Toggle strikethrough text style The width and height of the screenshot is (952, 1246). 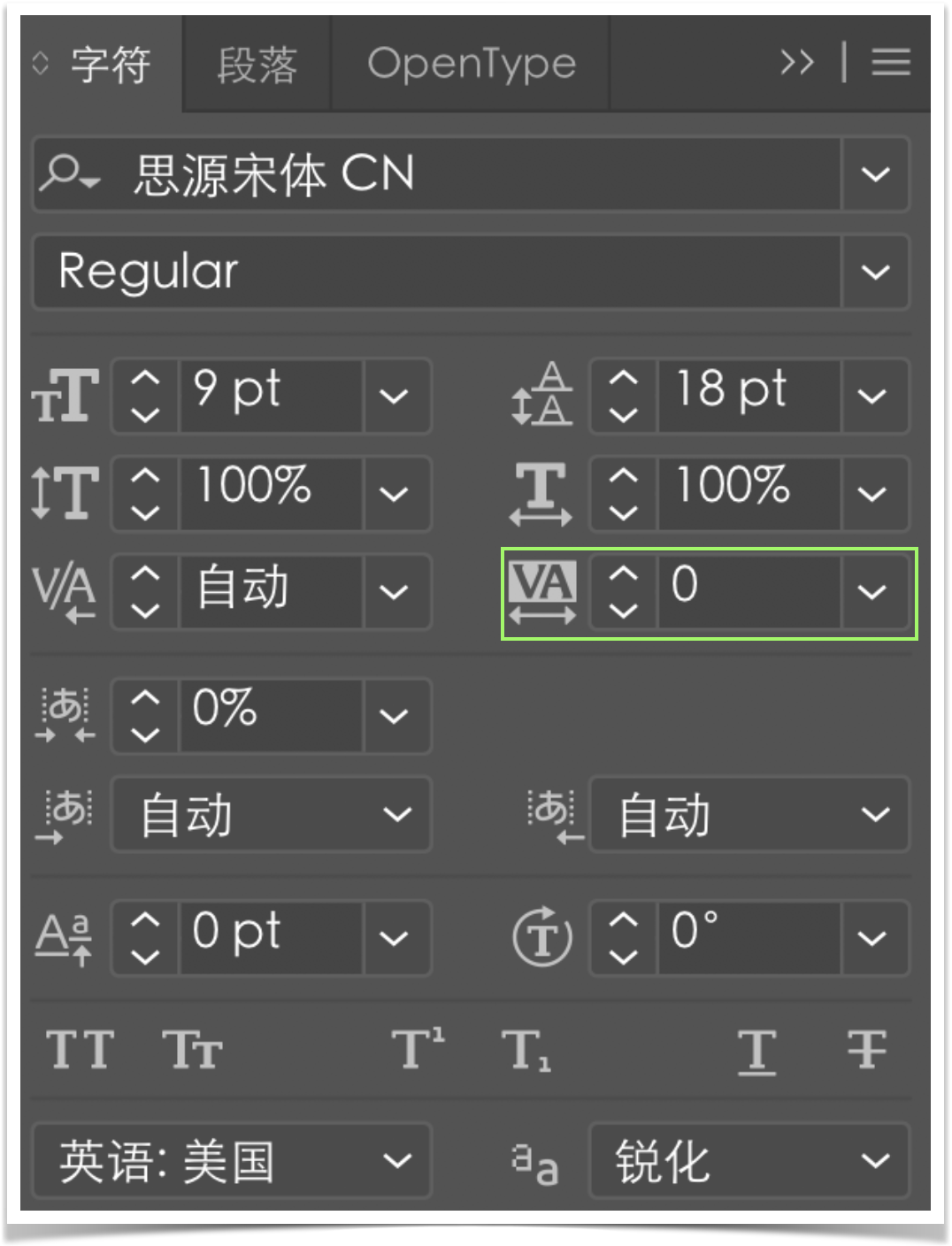pos(866,1050)
